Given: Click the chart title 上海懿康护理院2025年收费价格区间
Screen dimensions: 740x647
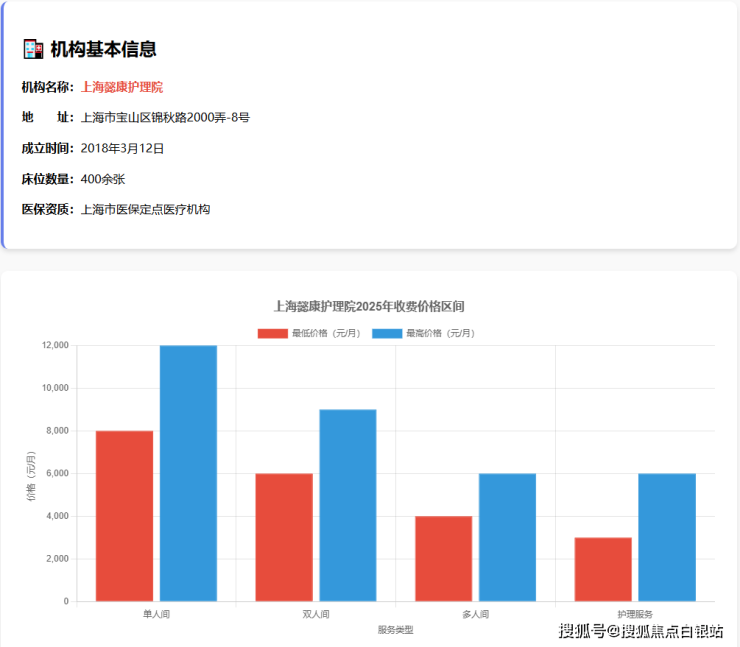Looking at the screenshot, I should tap(369, 306).
